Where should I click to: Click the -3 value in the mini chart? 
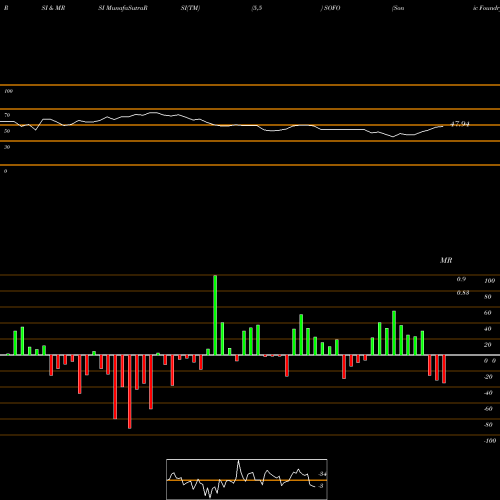(320, 486)
